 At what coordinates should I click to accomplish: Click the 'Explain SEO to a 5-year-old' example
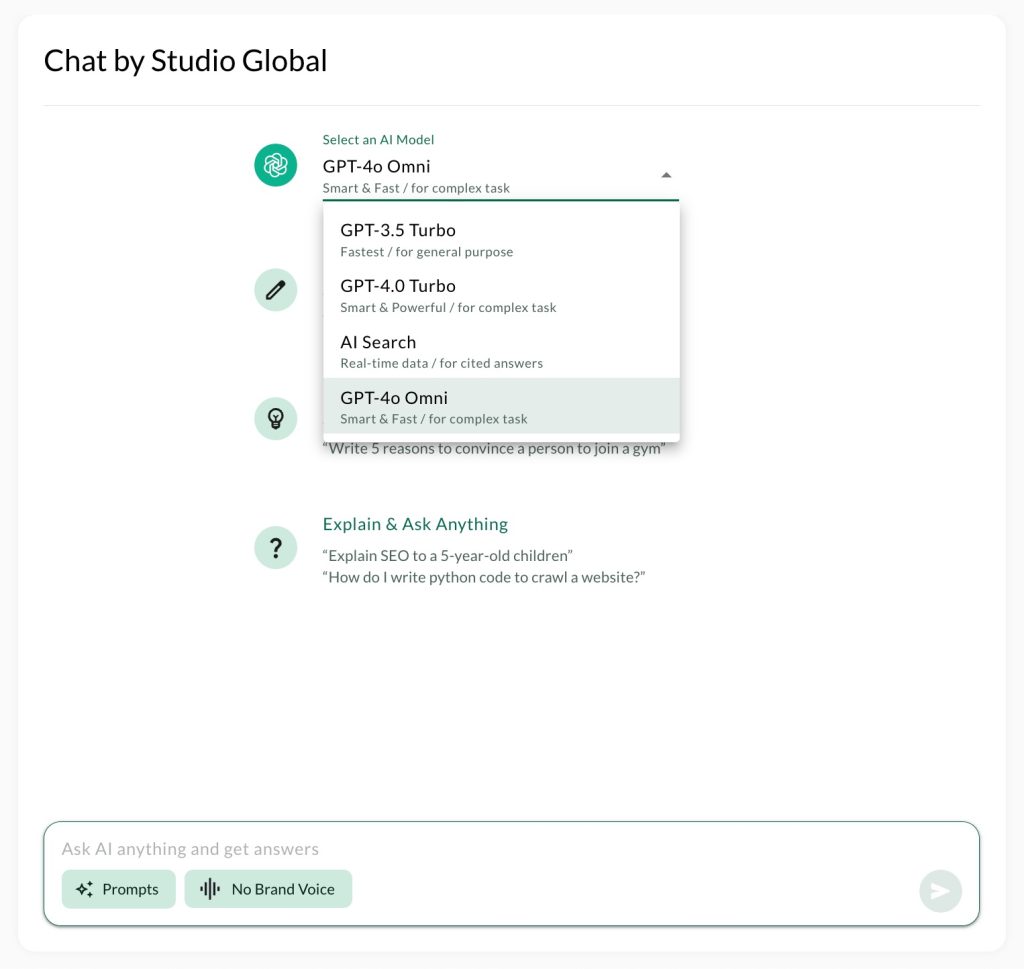(x=447, y=556)
